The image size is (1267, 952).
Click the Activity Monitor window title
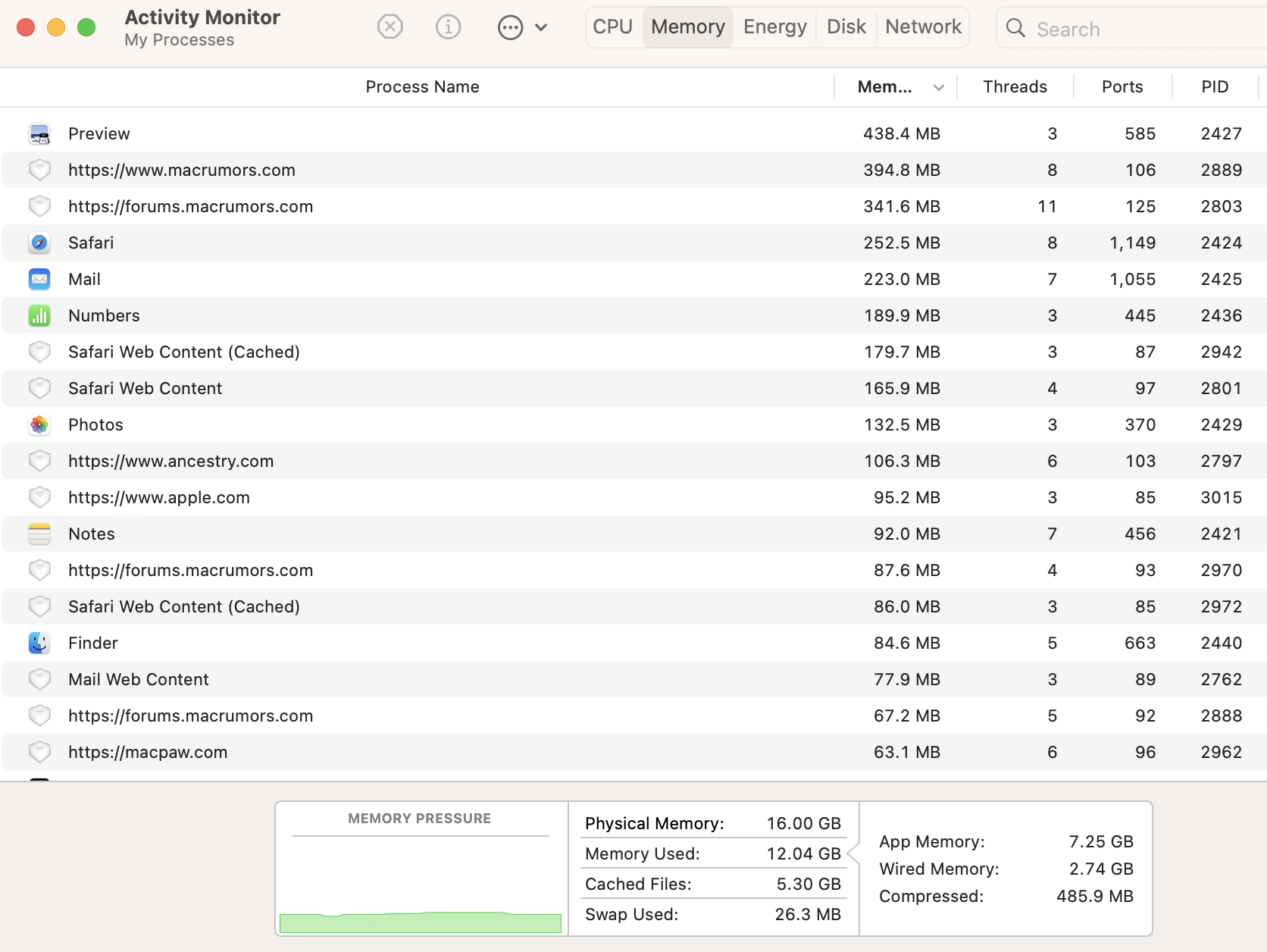click(202, 17)
